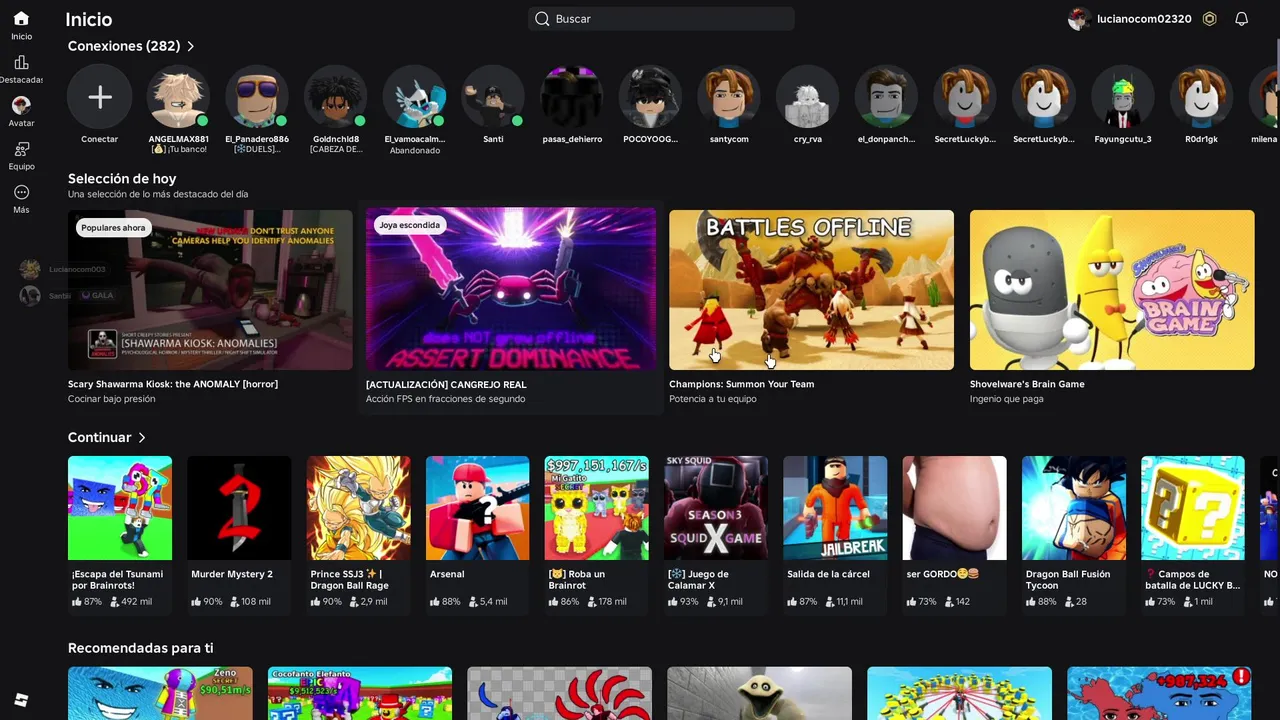This screenshot has width=1280, height=720.
Task: Open the Más three-dots menu
Action: click(21, 192)
